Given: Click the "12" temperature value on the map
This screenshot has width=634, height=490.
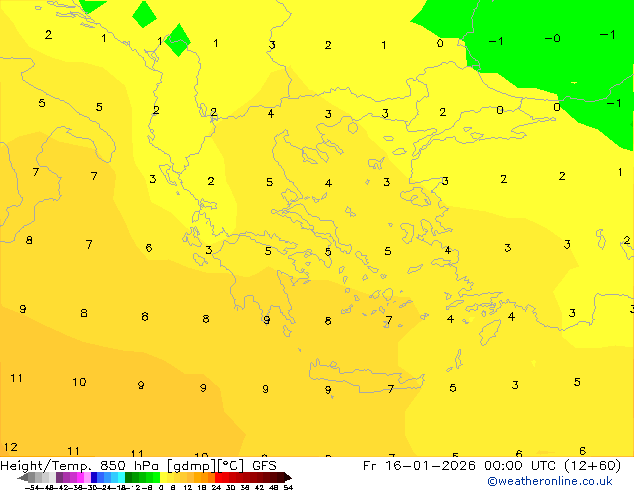Looking at the screenshot, I should (11, 447).
